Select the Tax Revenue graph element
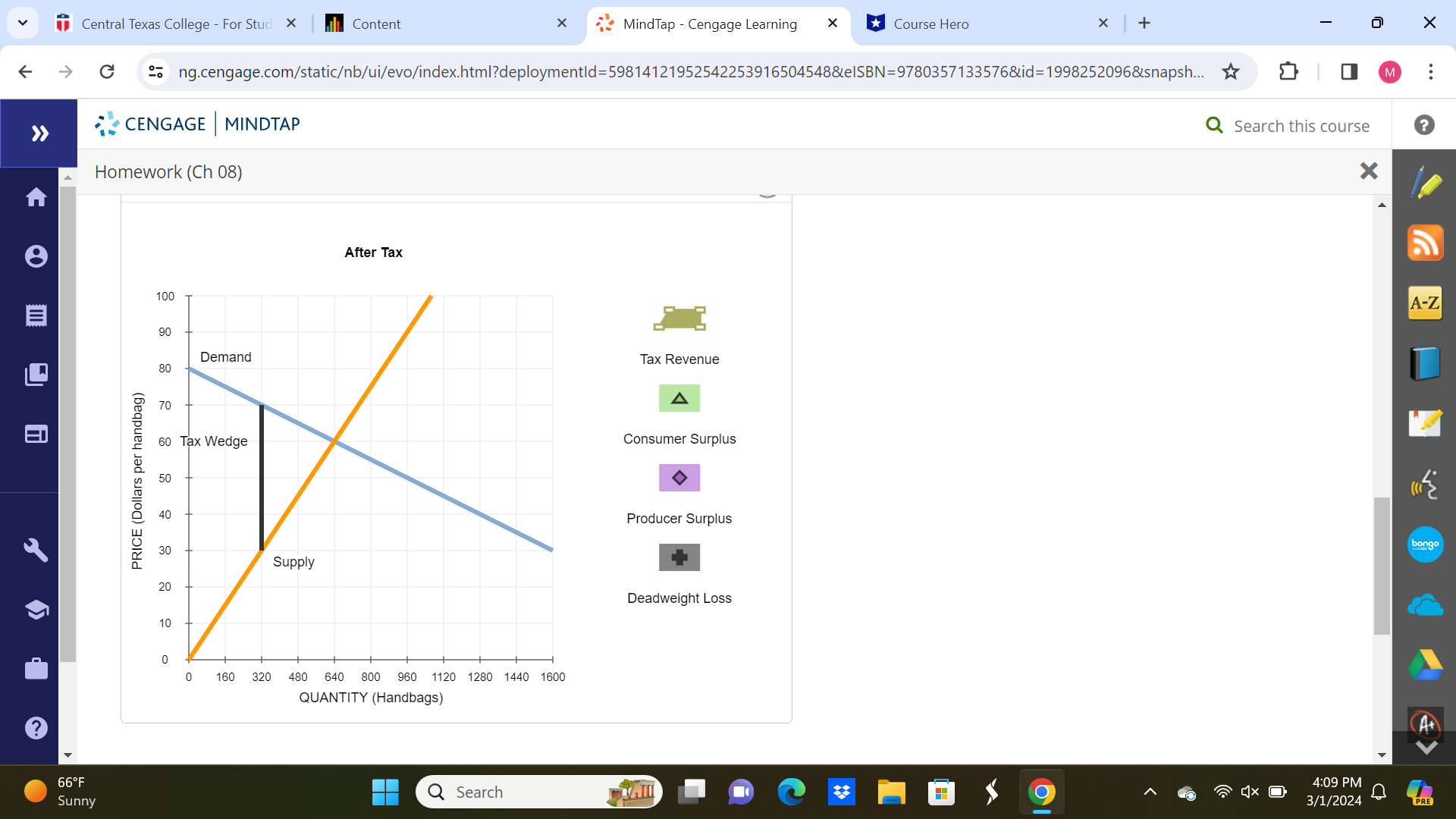 679,318
